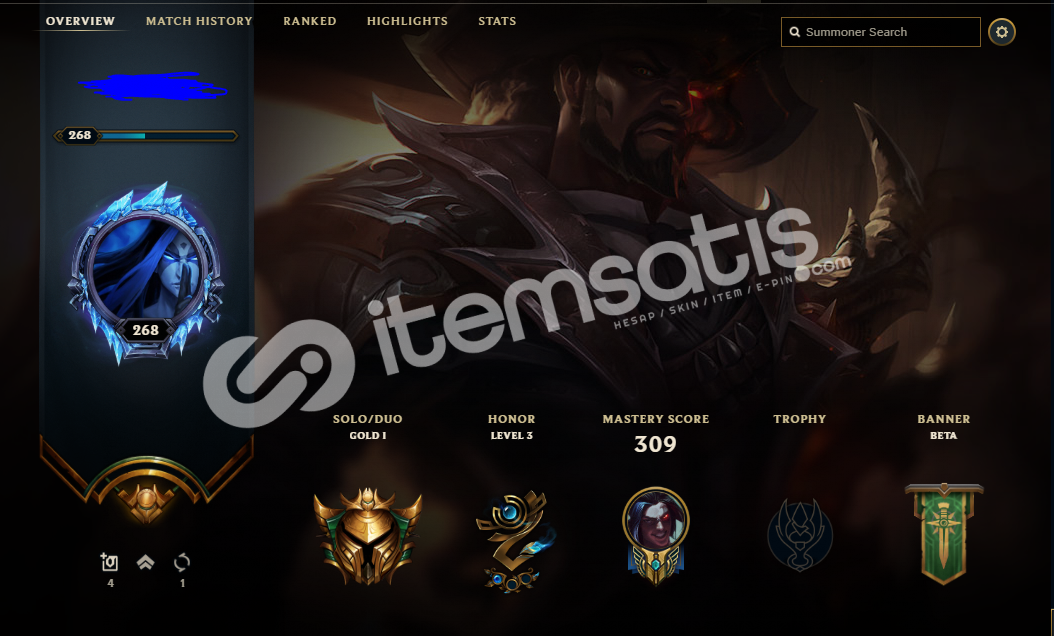Select the Solo/Duo Gold I label
The image size is (1054, 636).
368,426
